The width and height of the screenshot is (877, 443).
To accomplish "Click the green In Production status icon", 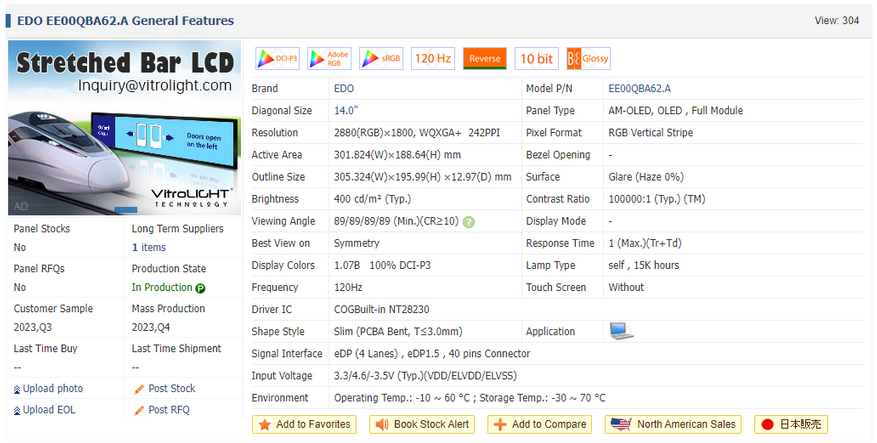I will point(200,288).
